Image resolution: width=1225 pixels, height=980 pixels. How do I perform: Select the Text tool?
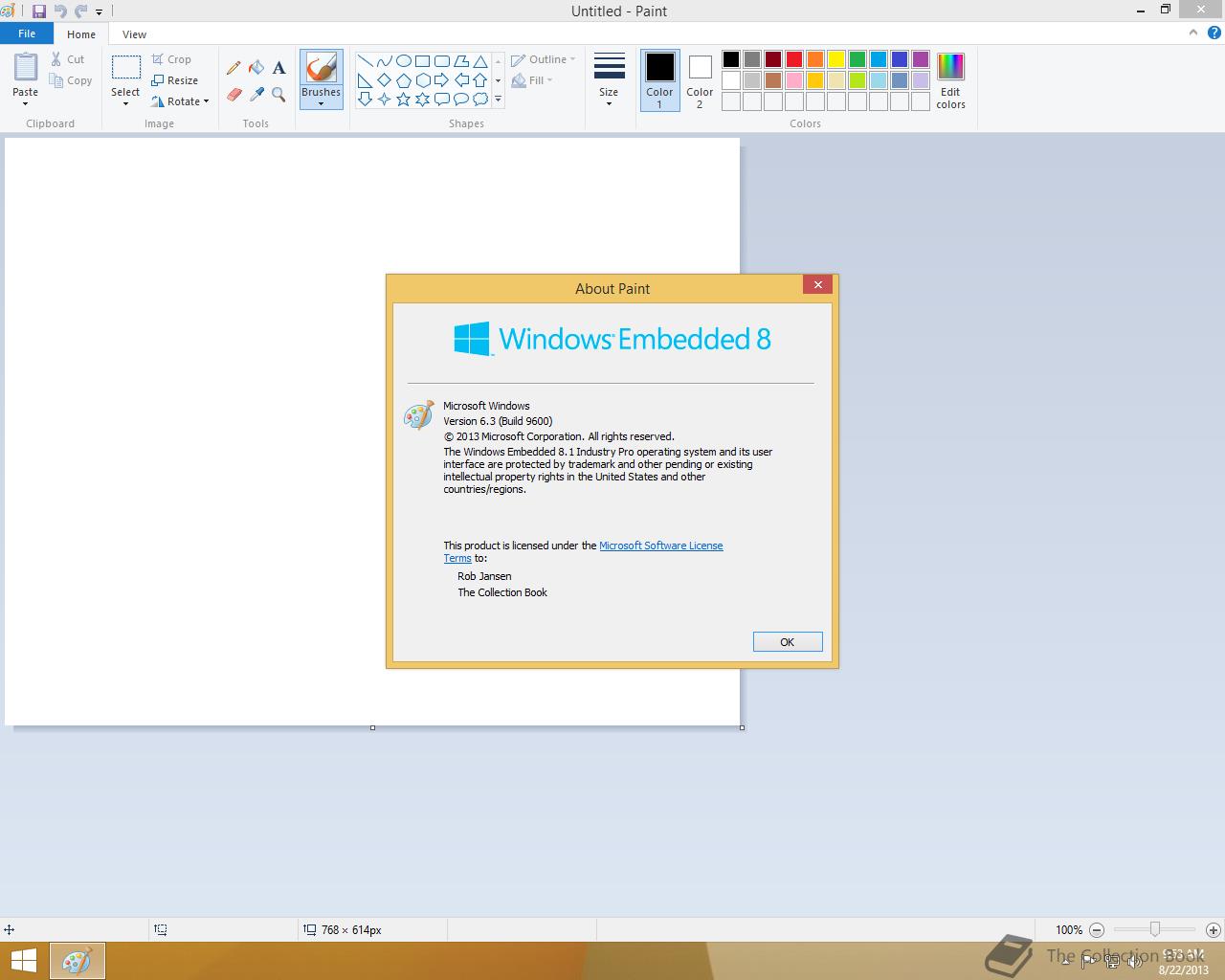(x=278, y=68)
